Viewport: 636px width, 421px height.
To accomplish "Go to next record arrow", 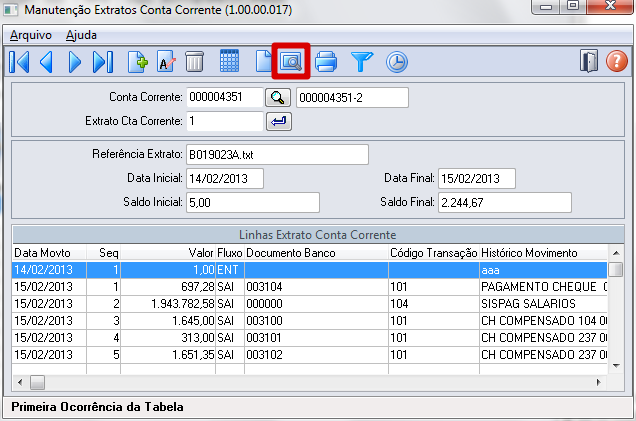I will click(74, 62).
